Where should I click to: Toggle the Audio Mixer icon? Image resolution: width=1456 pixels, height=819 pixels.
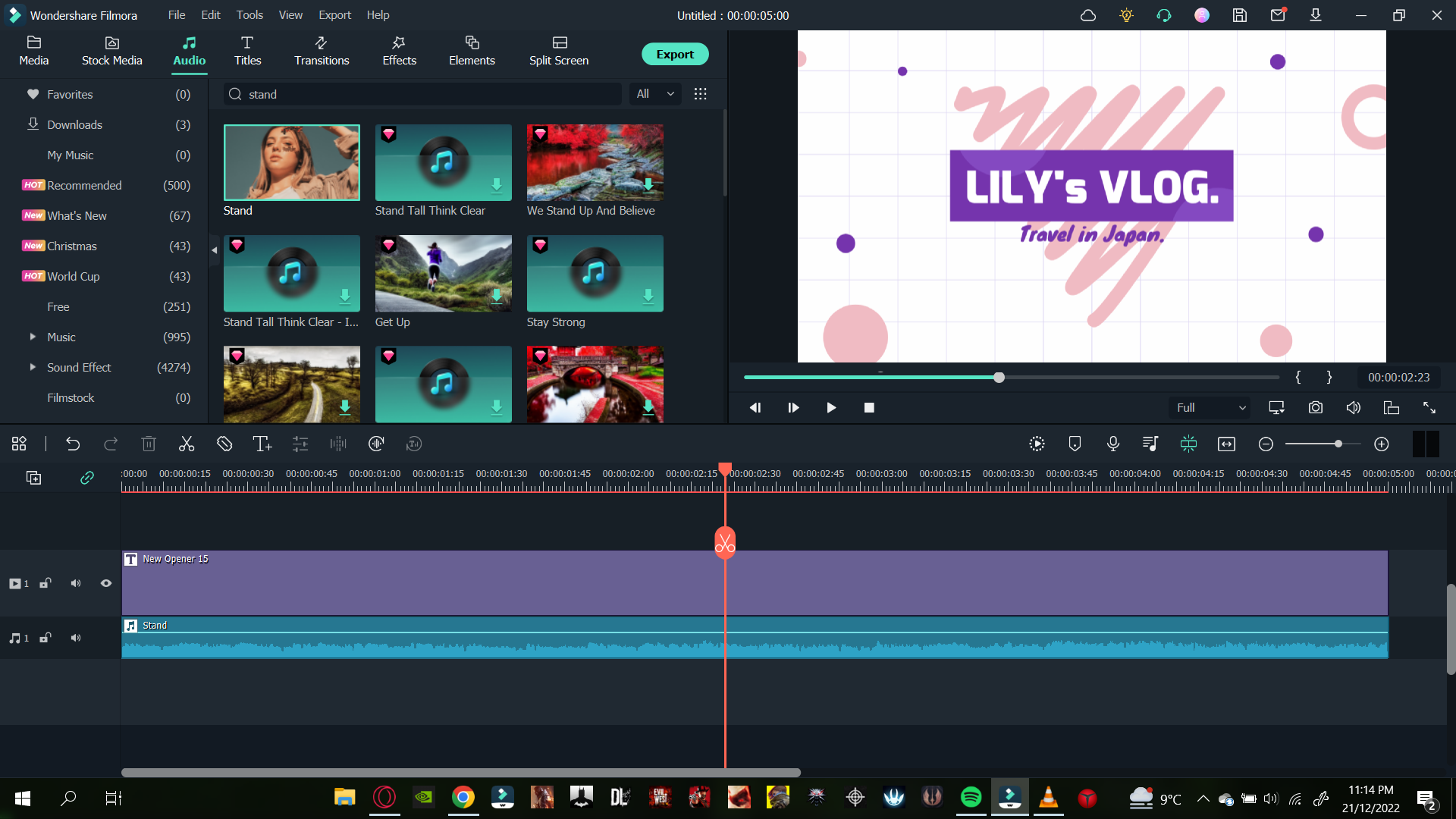pyautogui.click(x=1150, y=444)
